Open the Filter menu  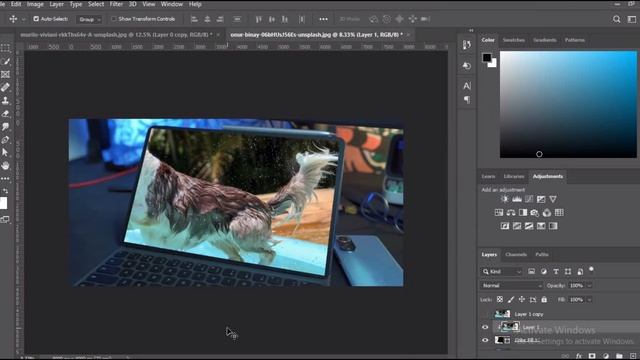[x=116, y=4]
